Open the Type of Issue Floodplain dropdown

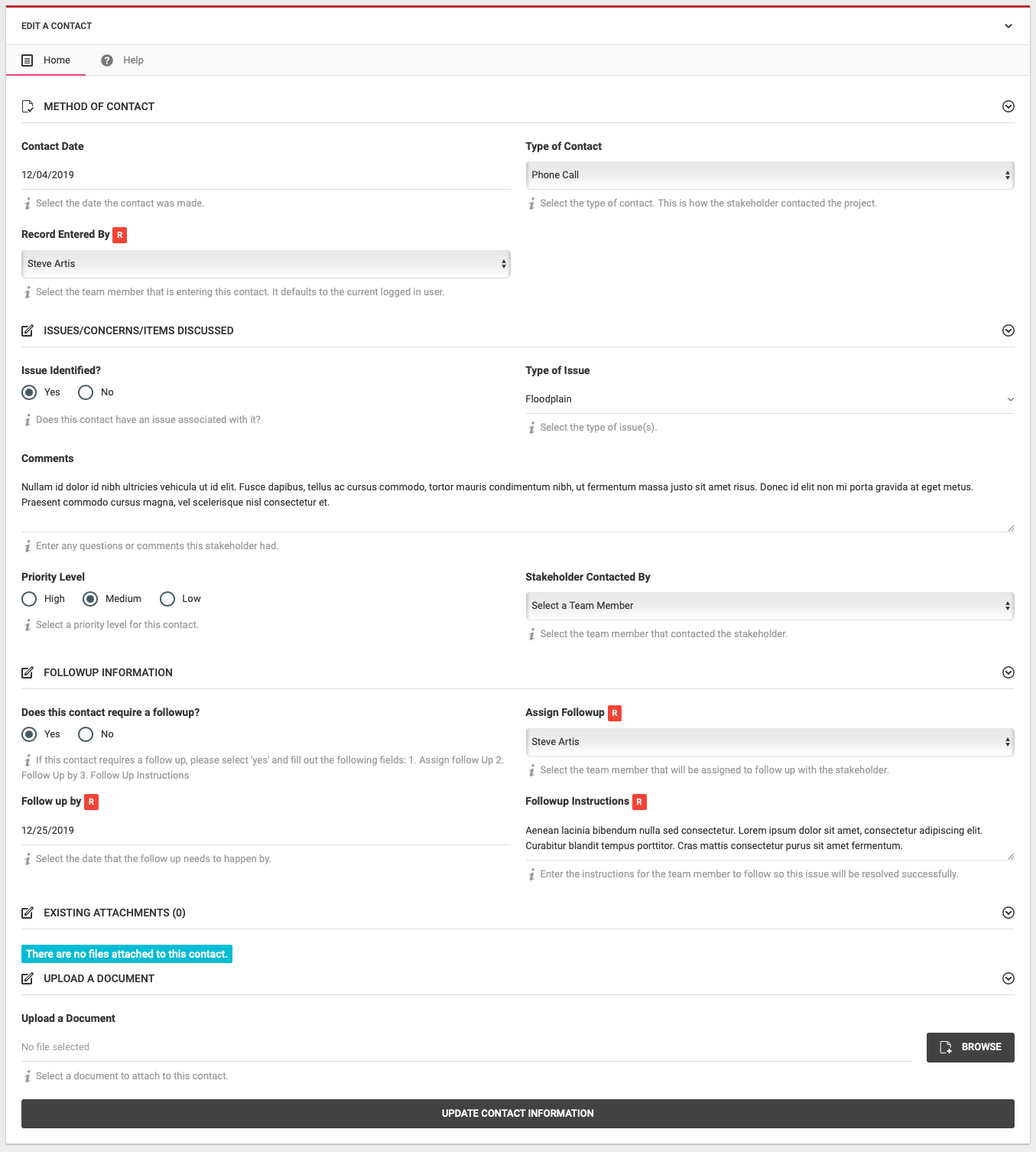[x=769, y=399]
